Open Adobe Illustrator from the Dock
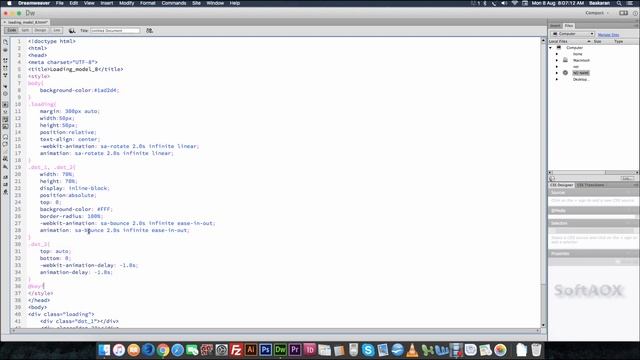Image resolution: width=640 pixels, height=360 pixels. 251,350
